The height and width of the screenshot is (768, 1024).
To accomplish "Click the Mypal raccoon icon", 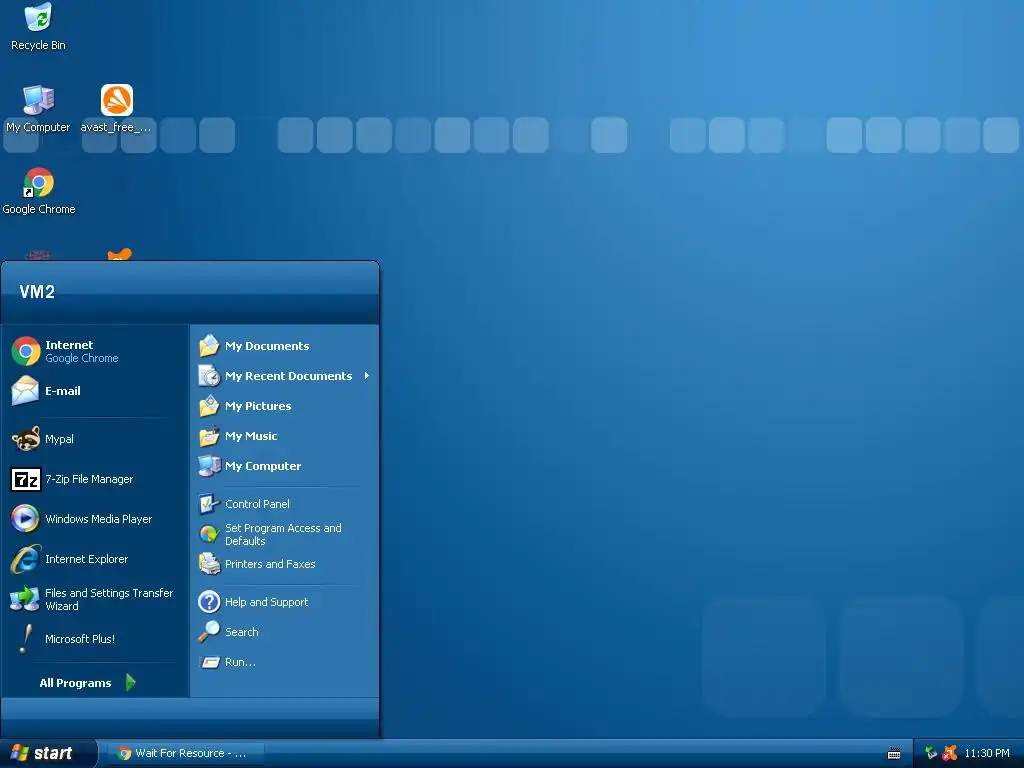I will coord(25,439).
